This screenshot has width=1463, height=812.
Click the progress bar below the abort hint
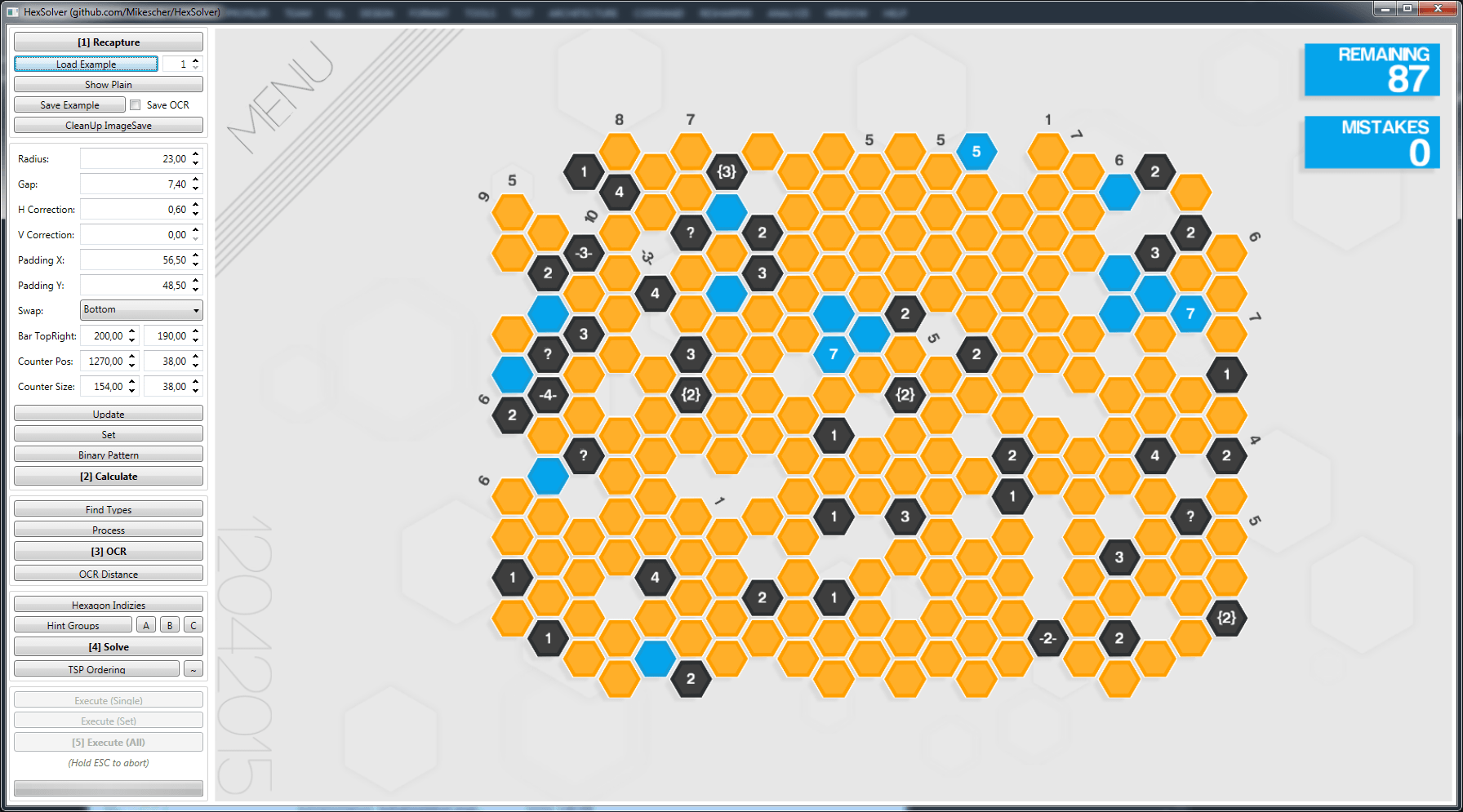click(x=109, y=788)
